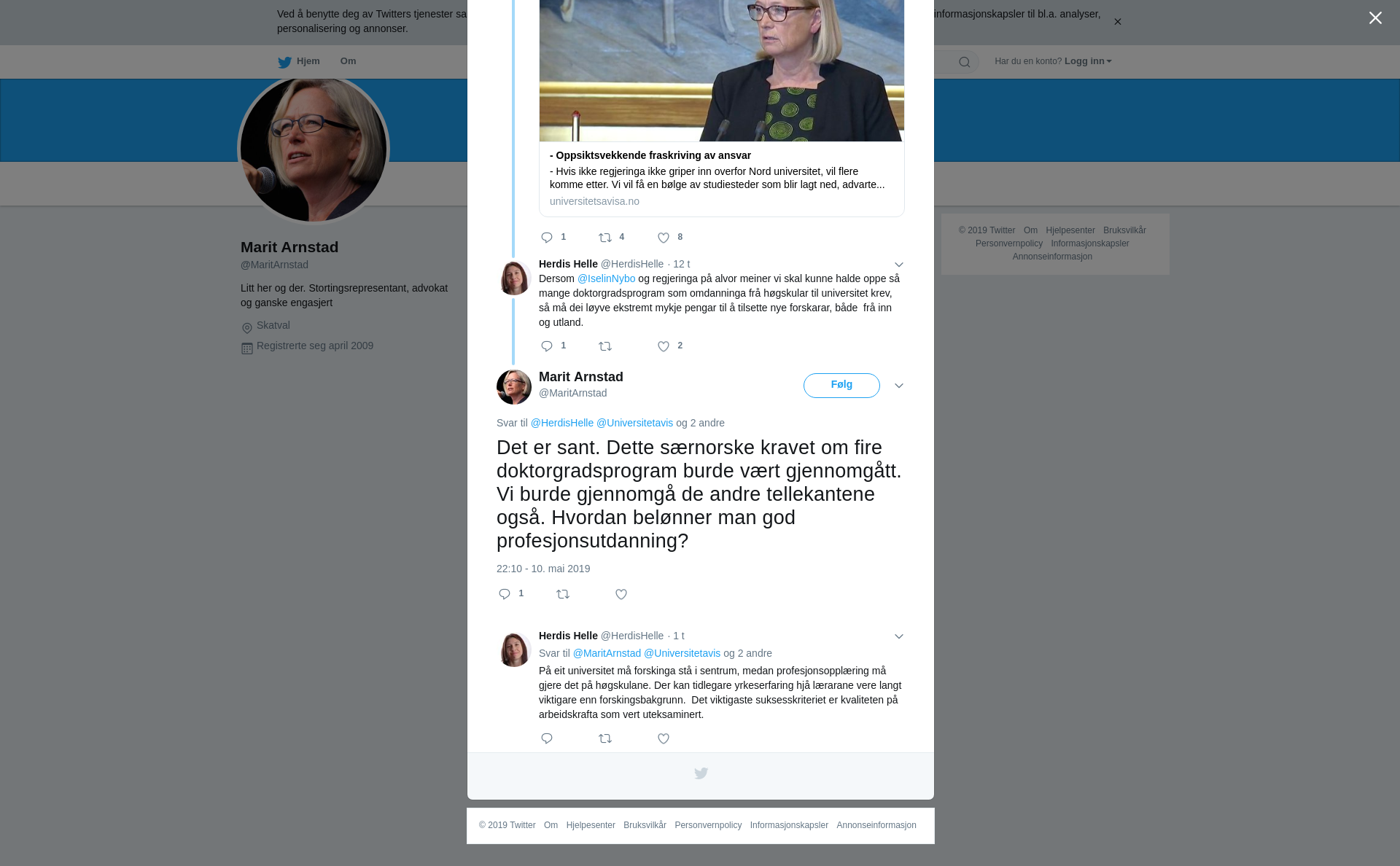Reply to Marit Arnstad's main tweet
Screen dimensions: 1400x866
point(505,594)
